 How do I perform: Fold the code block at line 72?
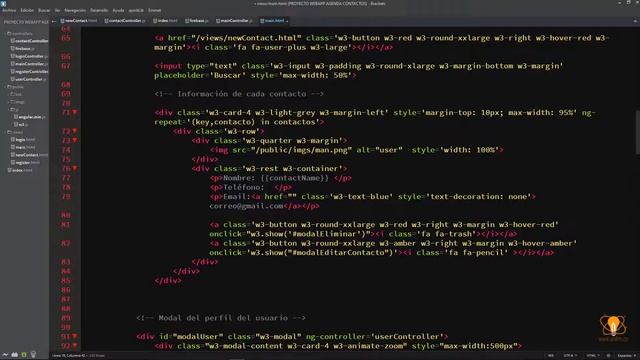click(x=75, y=131)
